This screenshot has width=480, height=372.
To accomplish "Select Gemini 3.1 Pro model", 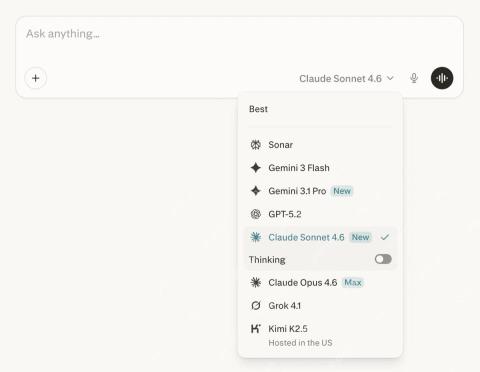I will click(x=320, y=191).
